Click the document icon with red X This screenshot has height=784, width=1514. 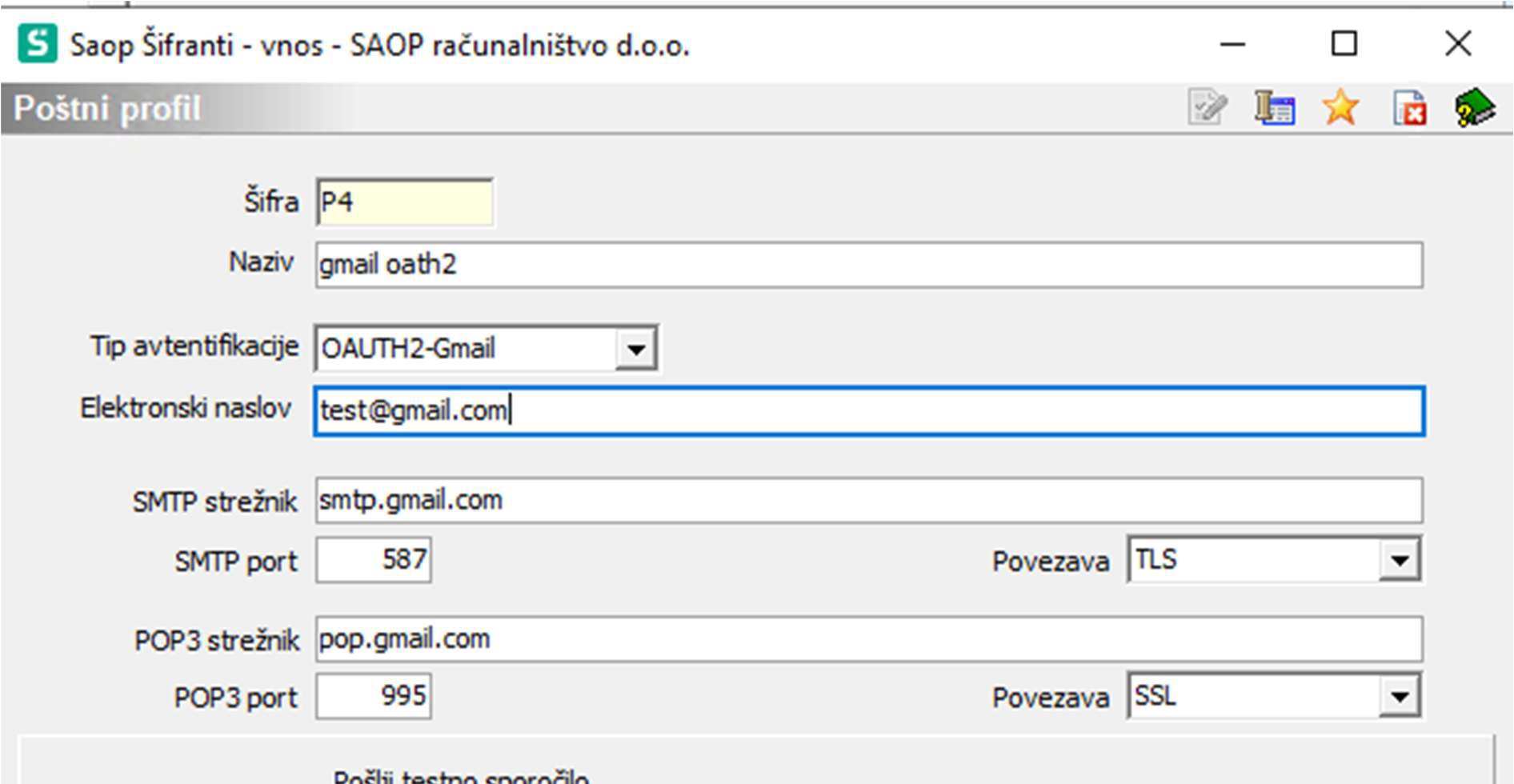1408,108
